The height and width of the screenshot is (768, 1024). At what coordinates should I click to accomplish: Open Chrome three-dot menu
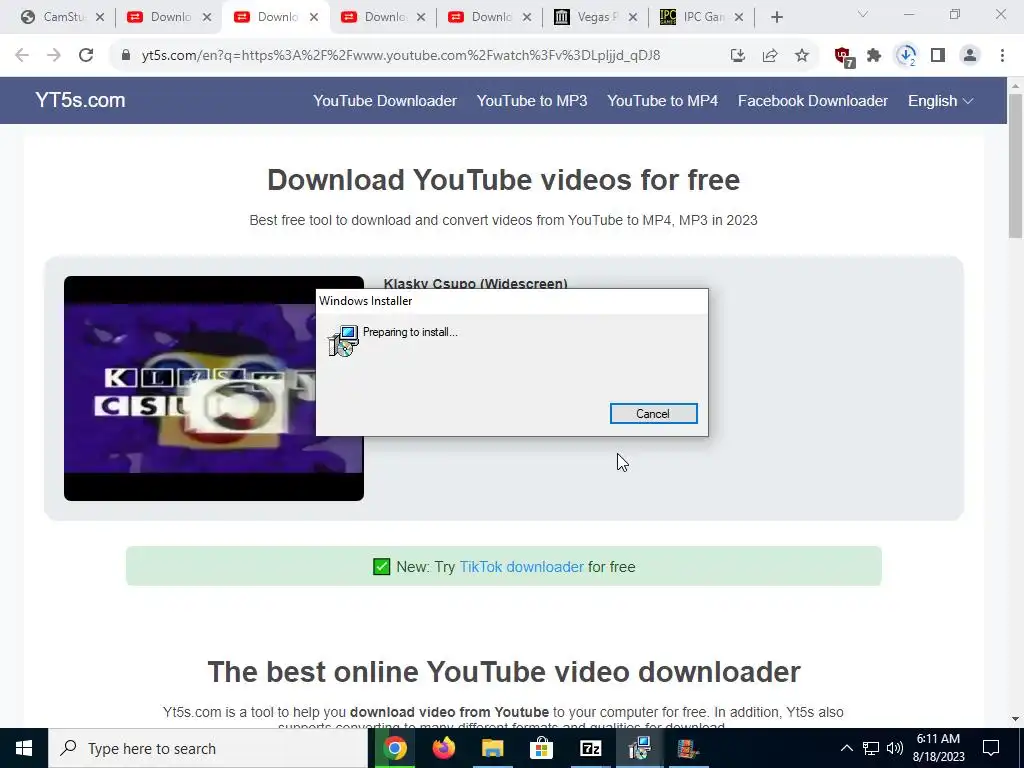pyautogui.click(x=1002, y=56)
